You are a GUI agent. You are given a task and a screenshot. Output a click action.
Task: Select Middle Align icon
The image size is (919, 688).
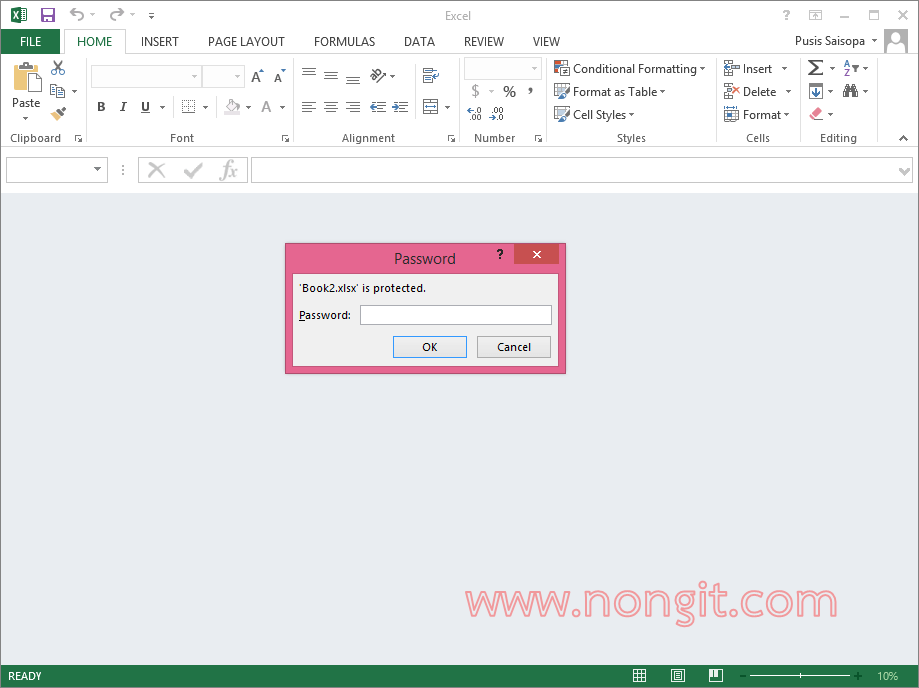pos(331,76)
